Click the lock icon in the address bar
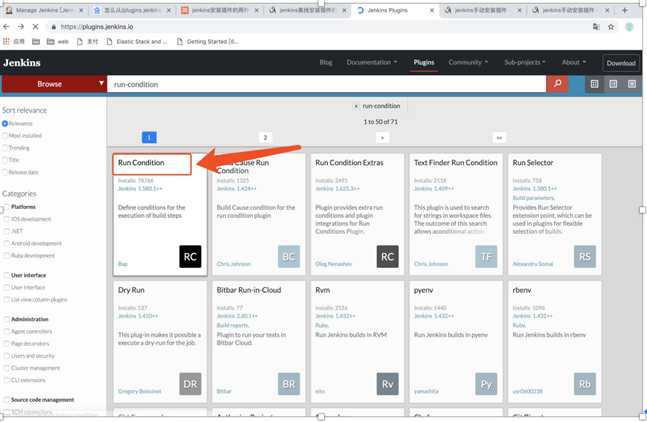Image resolution: width=647 pixels, height=422 pixels. click(x=53, y=27)
